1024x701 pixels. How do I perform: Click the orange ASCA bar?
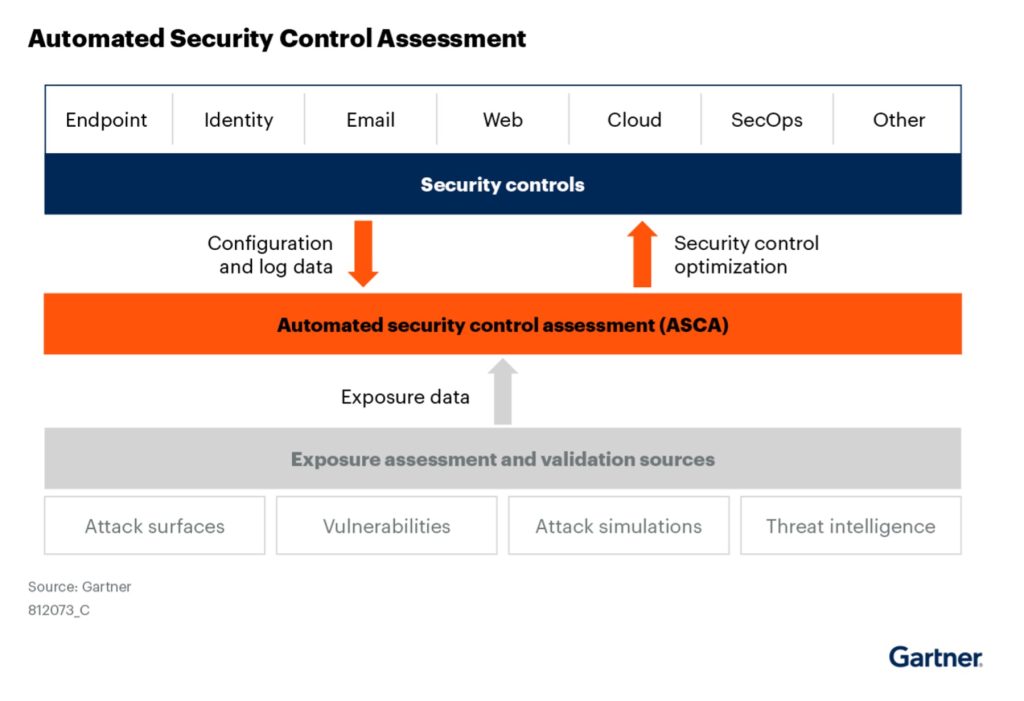[x=502, y=325]
